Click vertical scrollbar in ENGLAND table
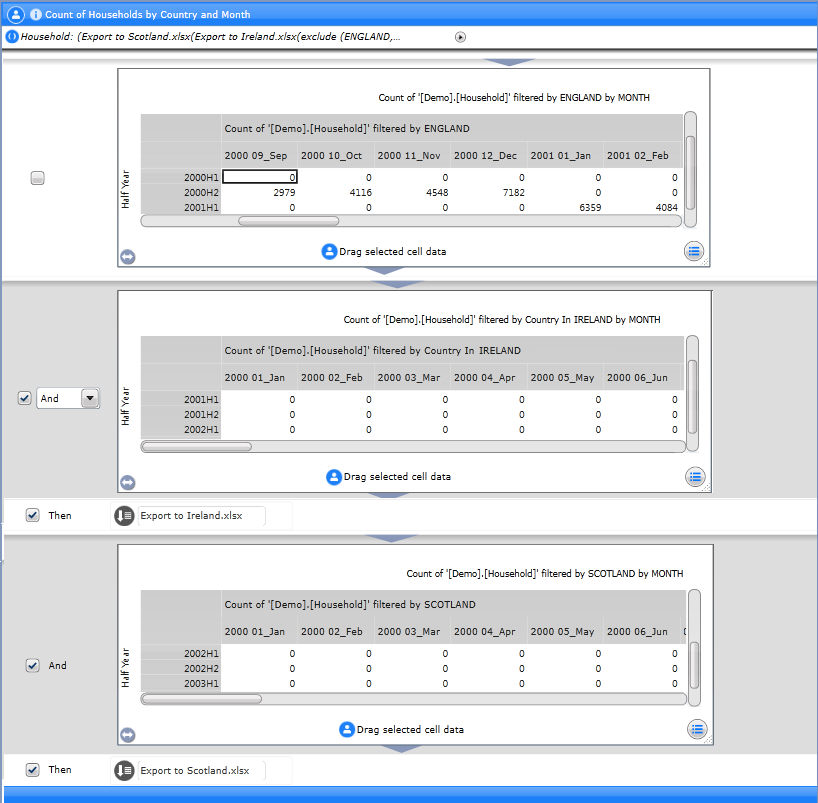 [x=690, y=170]
